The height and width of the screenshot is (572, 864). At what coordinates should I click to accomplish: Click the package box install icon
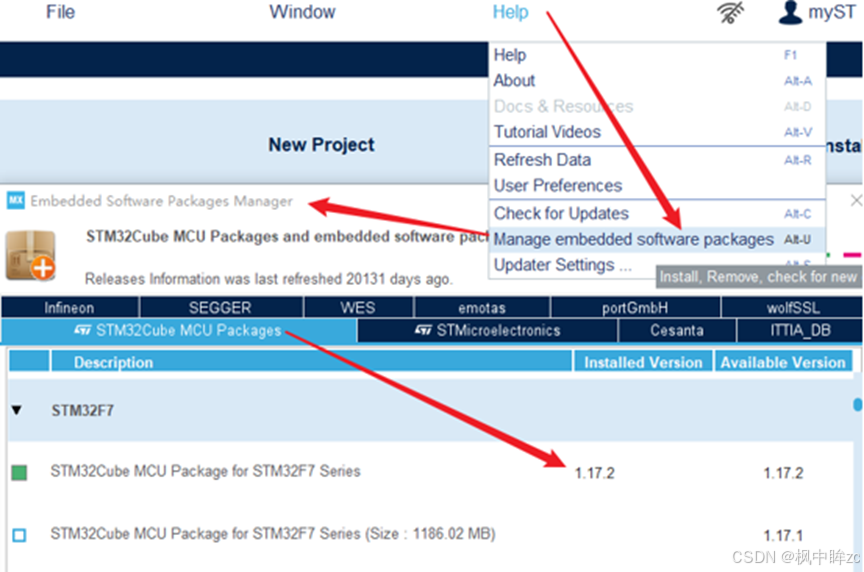click(x=30, y=255)
